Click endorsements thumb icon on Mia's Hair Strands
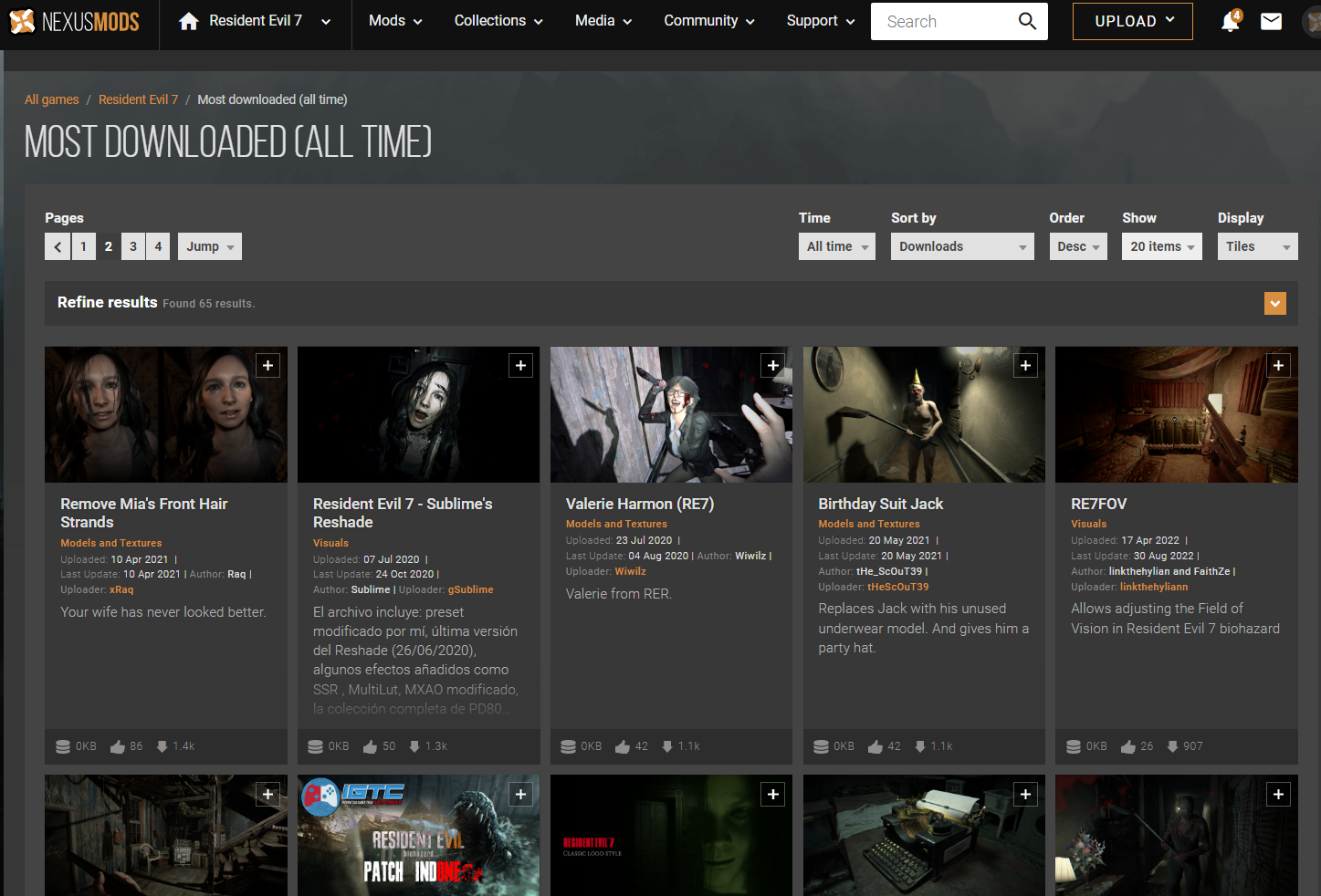 (118, 746)
